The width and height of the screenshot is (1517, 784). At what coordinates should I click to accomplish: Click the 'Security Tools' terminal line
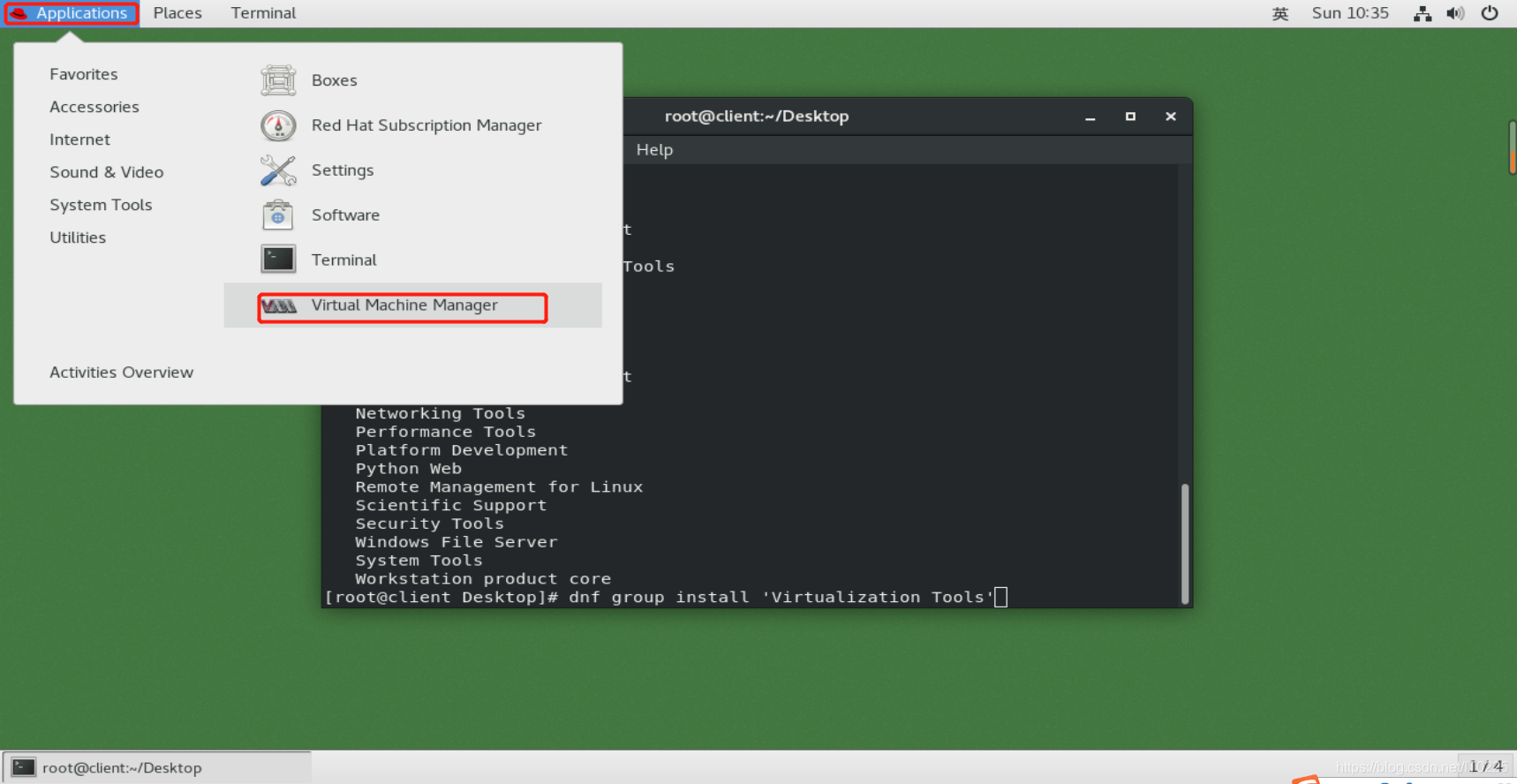[429, 524]
